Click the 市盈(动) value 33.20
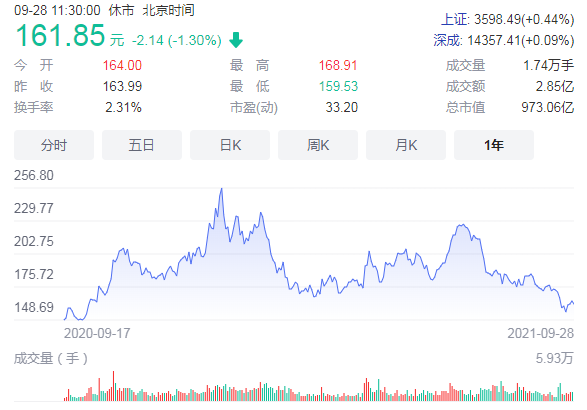The image size is (587, 410). (341, 107)
